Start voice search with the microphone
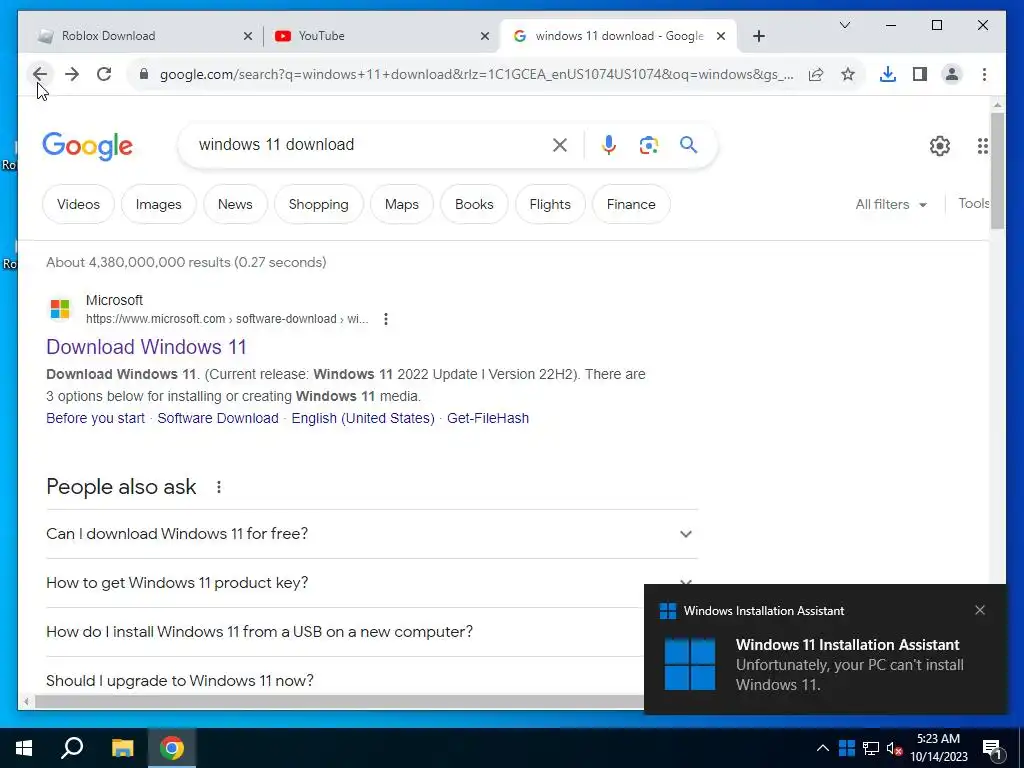 pyautogui.click(x=609, y=145)
